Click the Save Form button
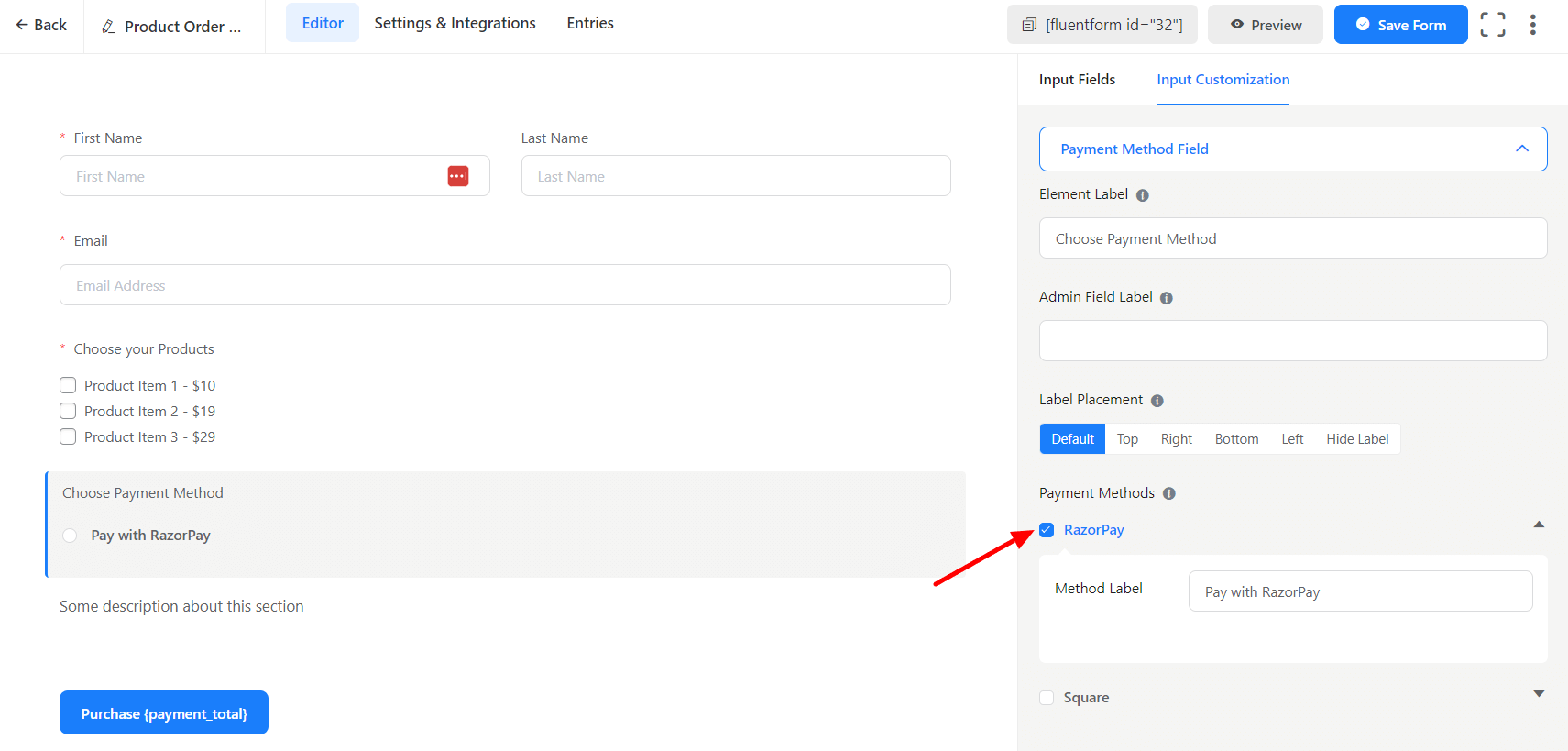Viewport: 1568px width, 751px height. 1399,25
